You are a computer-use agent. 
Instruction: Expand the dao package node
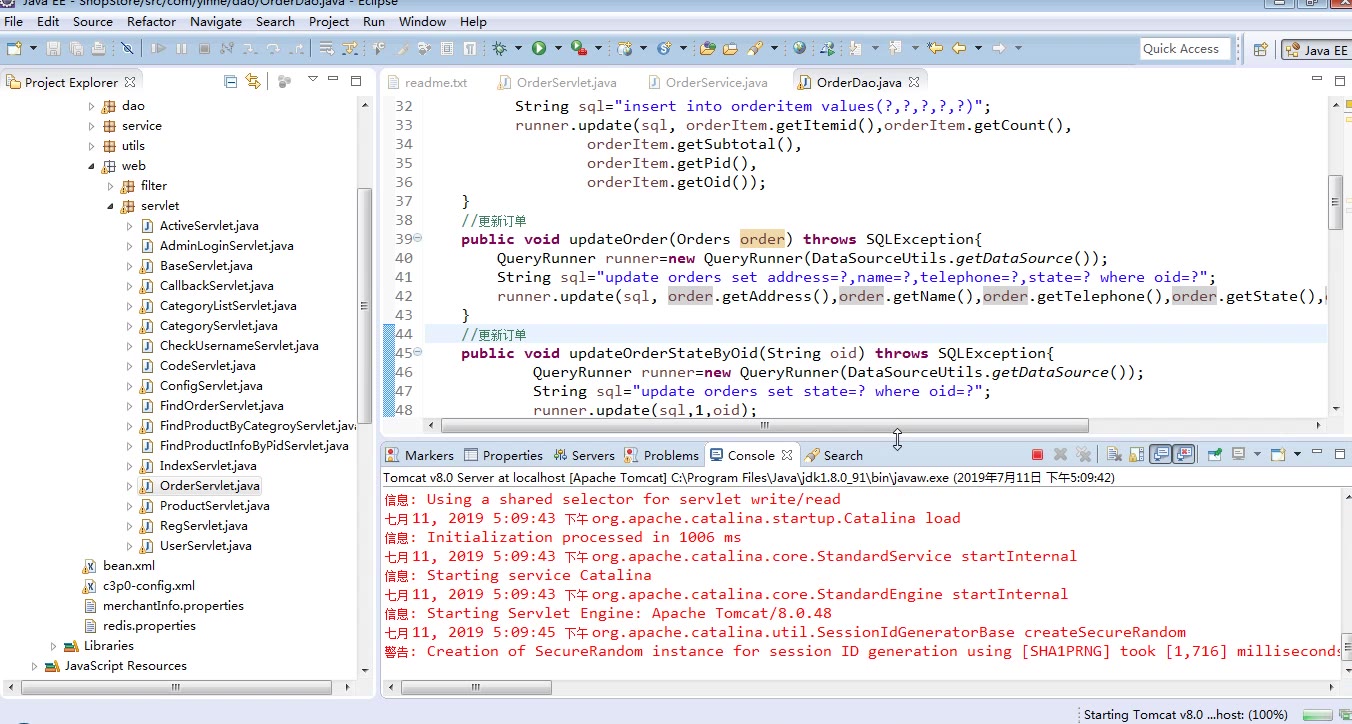pos(92,106)
